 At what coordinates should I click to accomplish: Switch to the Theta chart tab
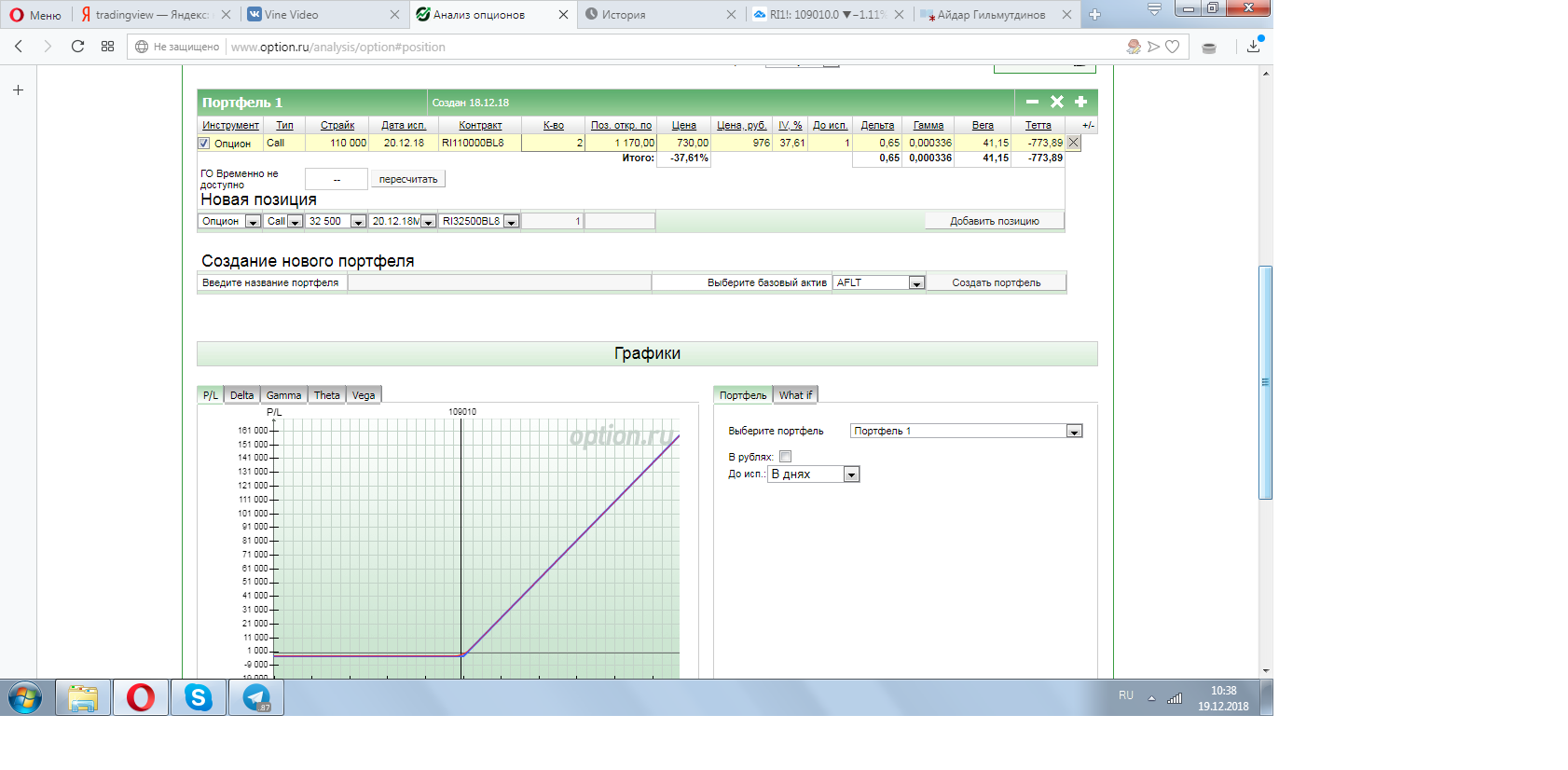click(x=327, y=395)
